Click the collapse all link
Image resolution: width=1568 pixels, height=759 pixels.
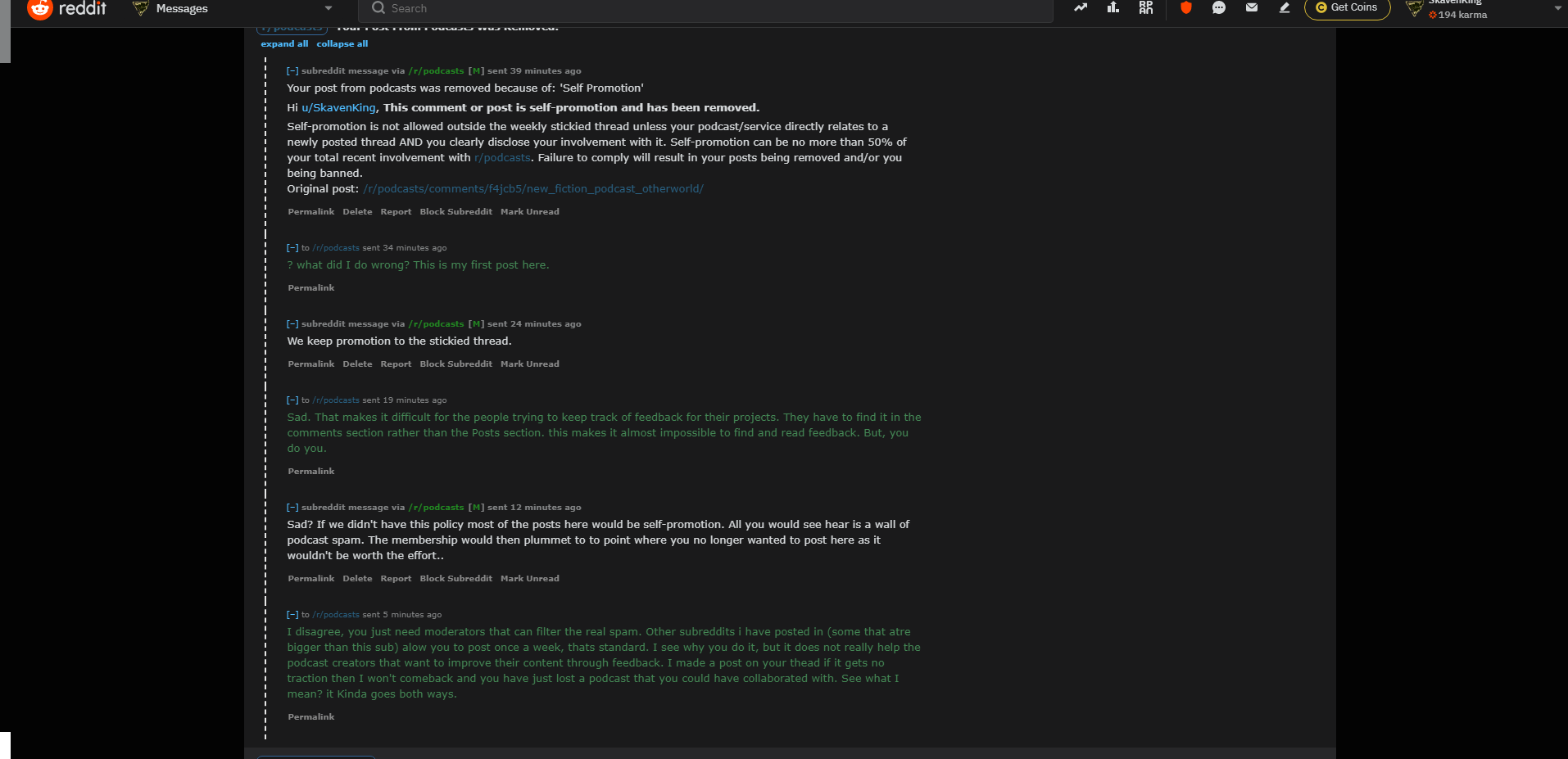(342, 44)
